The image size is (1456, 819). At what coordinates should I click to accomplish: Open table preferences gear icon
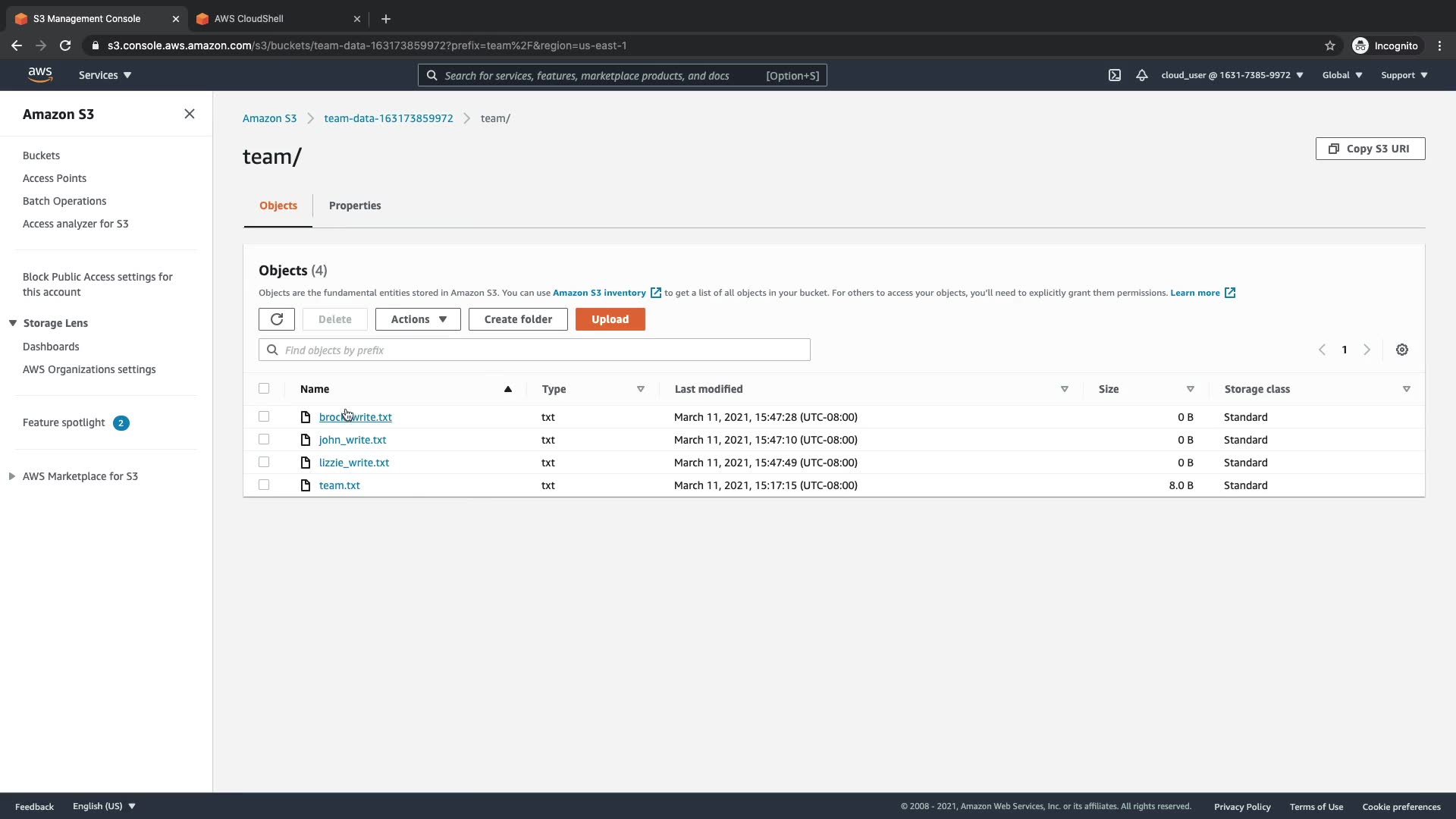click(x=1401, y=350)
